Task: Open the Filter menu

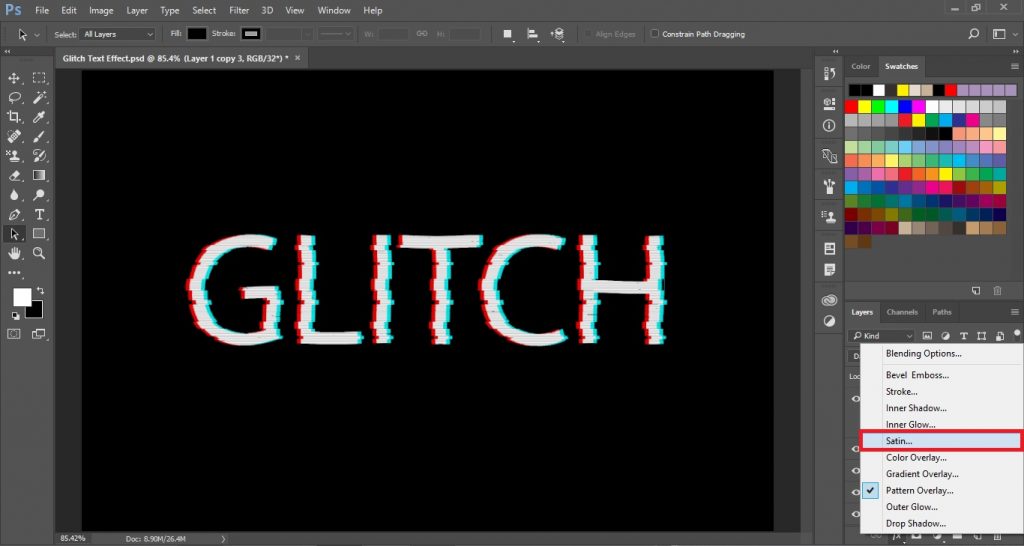Action: coord(239,10)
